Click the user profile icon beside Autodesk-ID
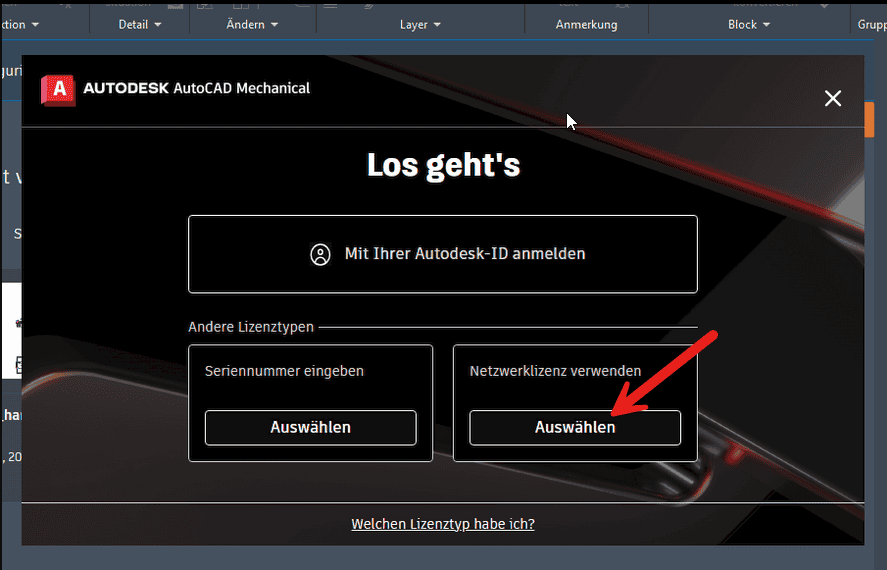This screenshot has height=570, width=887. pos(320,254)
